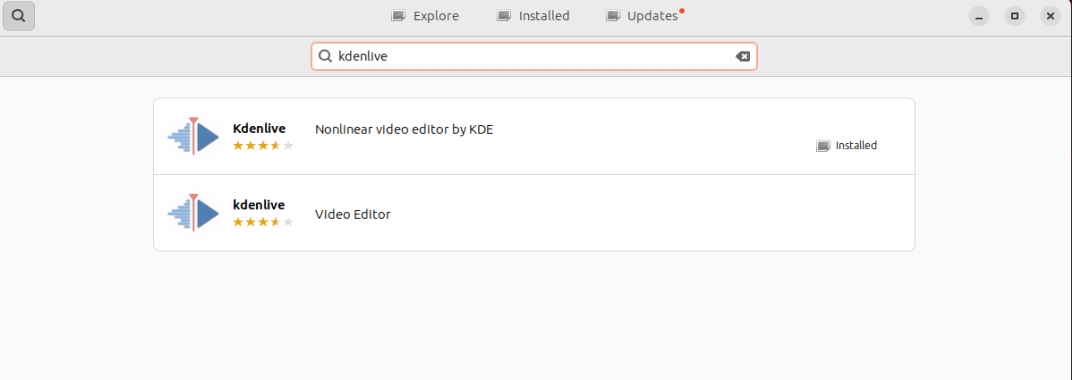Toggle the search button in the header bar

pos(19,16)
